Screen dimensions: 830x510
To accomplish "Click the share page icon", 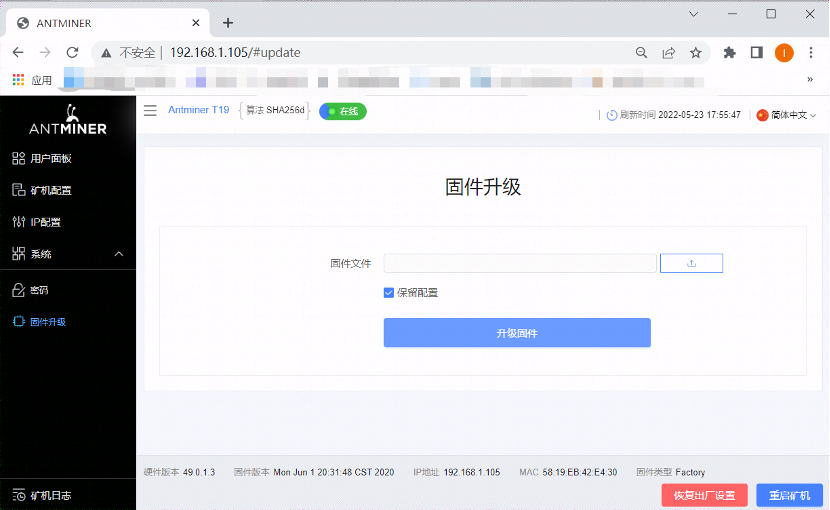I will point(669,52).
